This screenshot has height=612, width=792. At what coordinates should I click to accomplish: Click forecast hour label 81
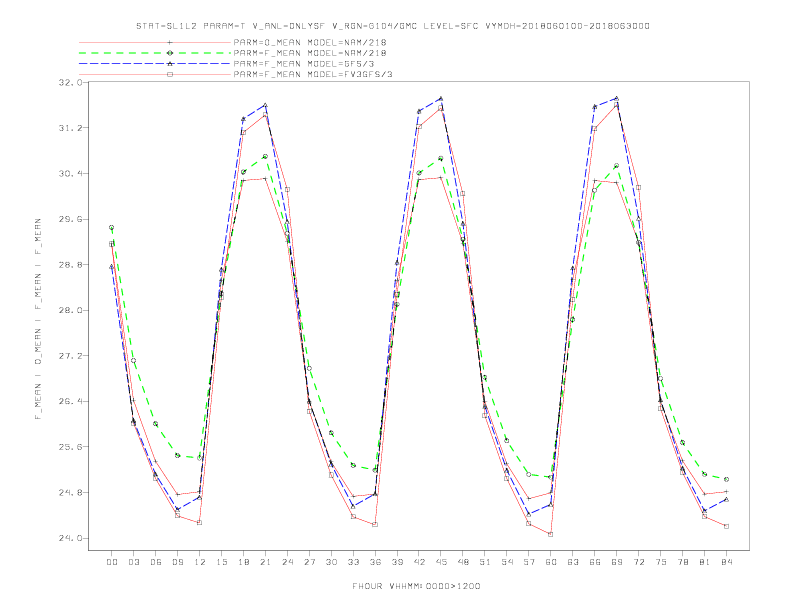click(705, 562)
